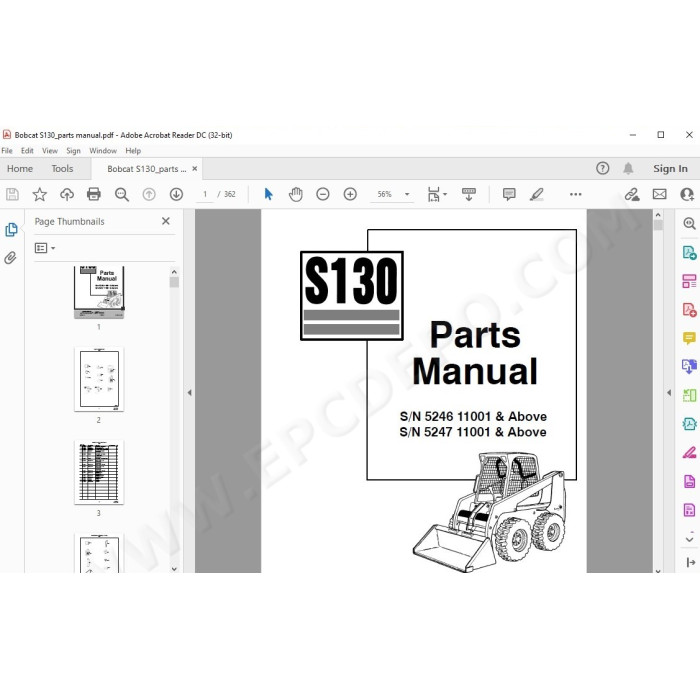The image size is (700, 700).
Task: Expand the right tools pane with the arrow-bar icon
Action: [x=691, y=562]
